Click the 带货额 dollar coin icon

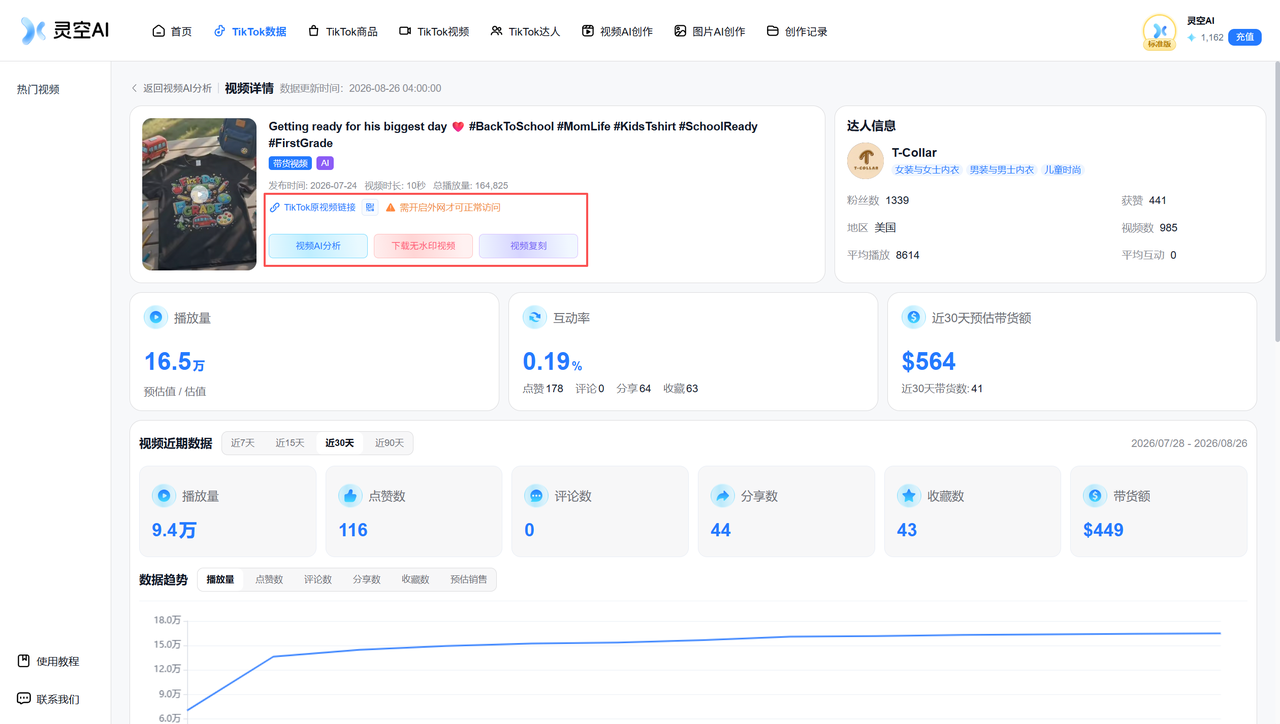[1094, 495]
